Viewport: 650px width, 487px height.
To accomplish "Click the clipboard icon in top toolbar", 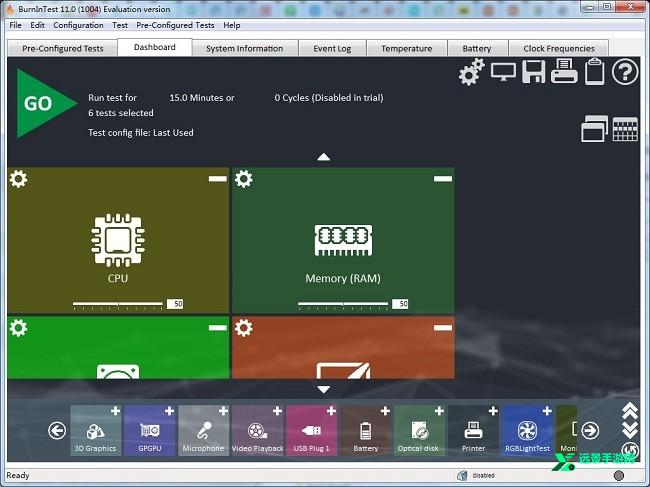I will (x=594, y=72).
